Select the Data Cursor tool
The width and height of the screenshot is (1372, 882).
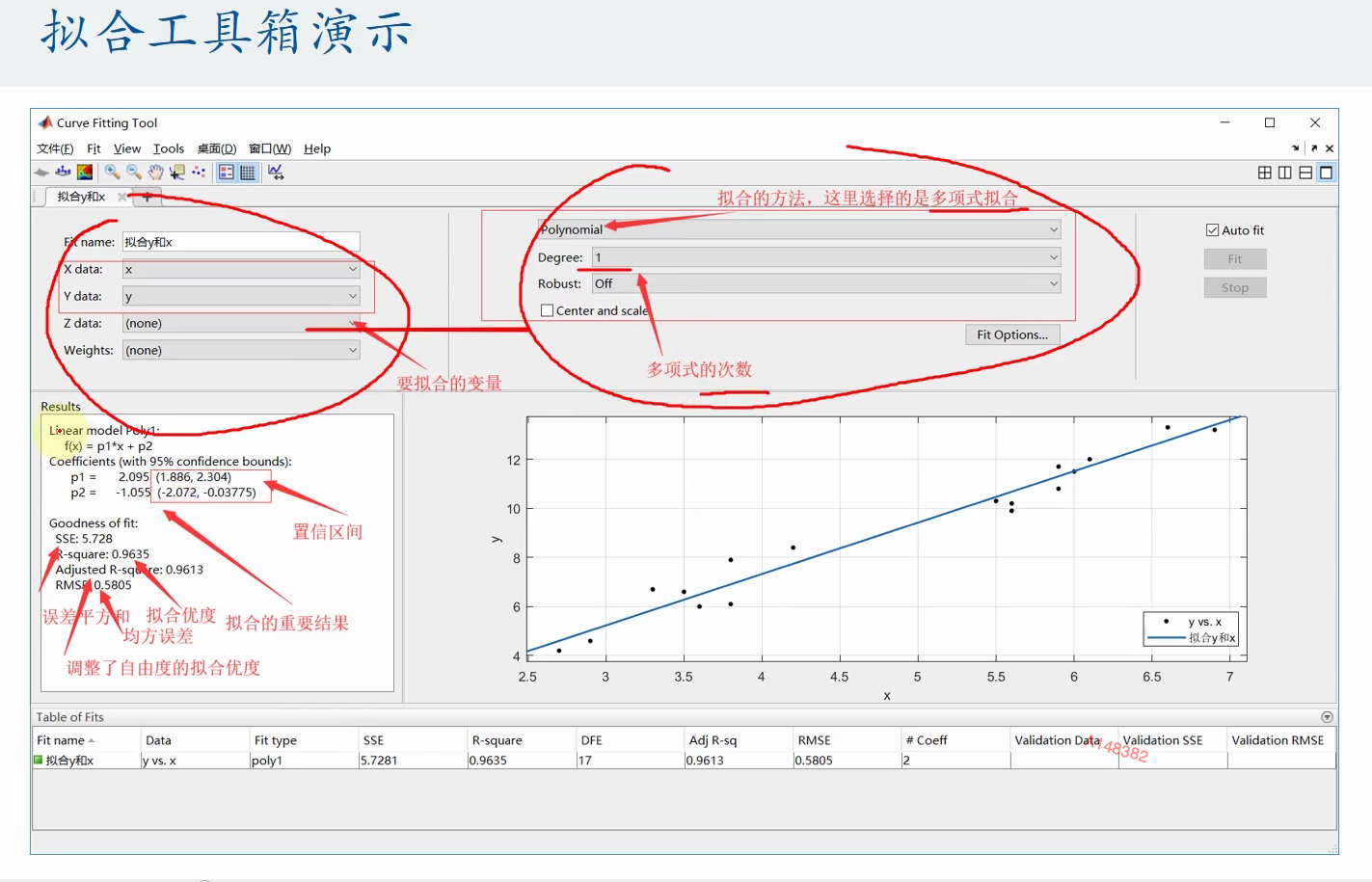[177, 172]
